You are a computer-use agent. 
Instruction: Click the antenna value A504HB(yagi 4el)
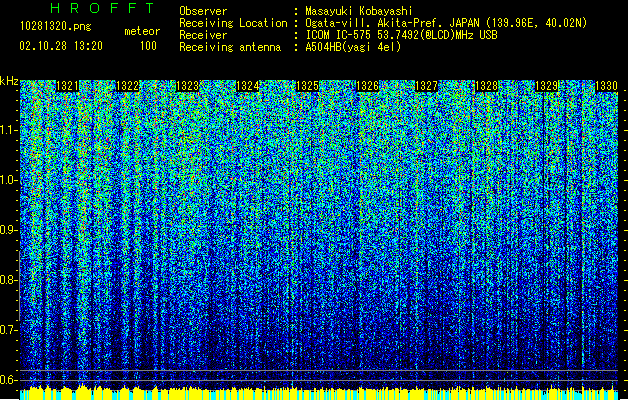click(353, 47)
